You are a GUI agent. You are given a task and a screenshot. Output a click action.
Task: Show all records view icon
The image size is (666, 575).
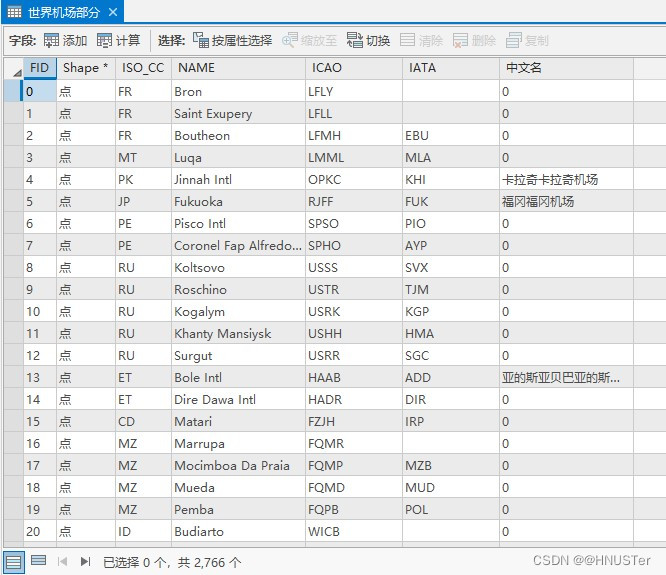click(x=13, y=562)
